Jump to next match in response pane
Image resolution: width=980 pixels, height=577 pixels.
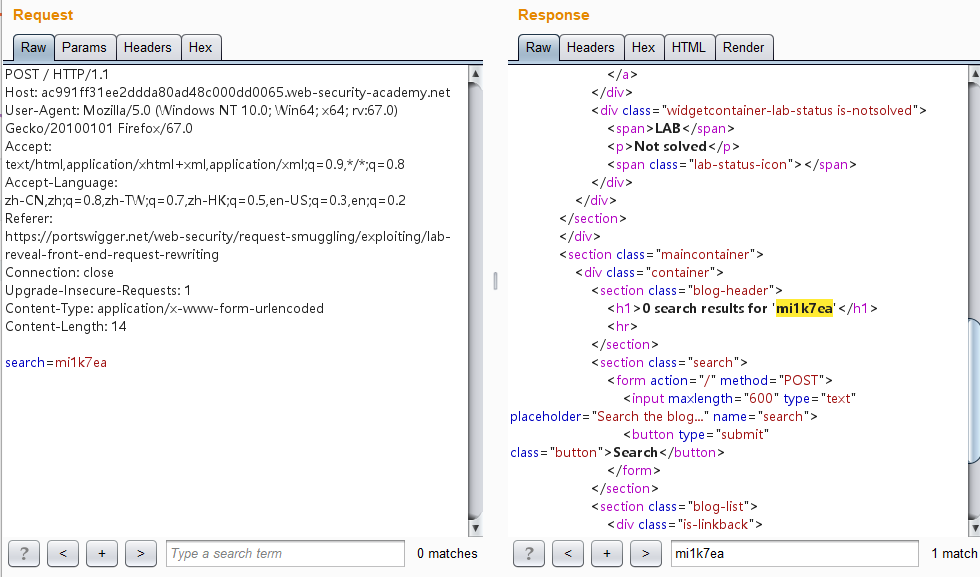[x=646, y=553]
